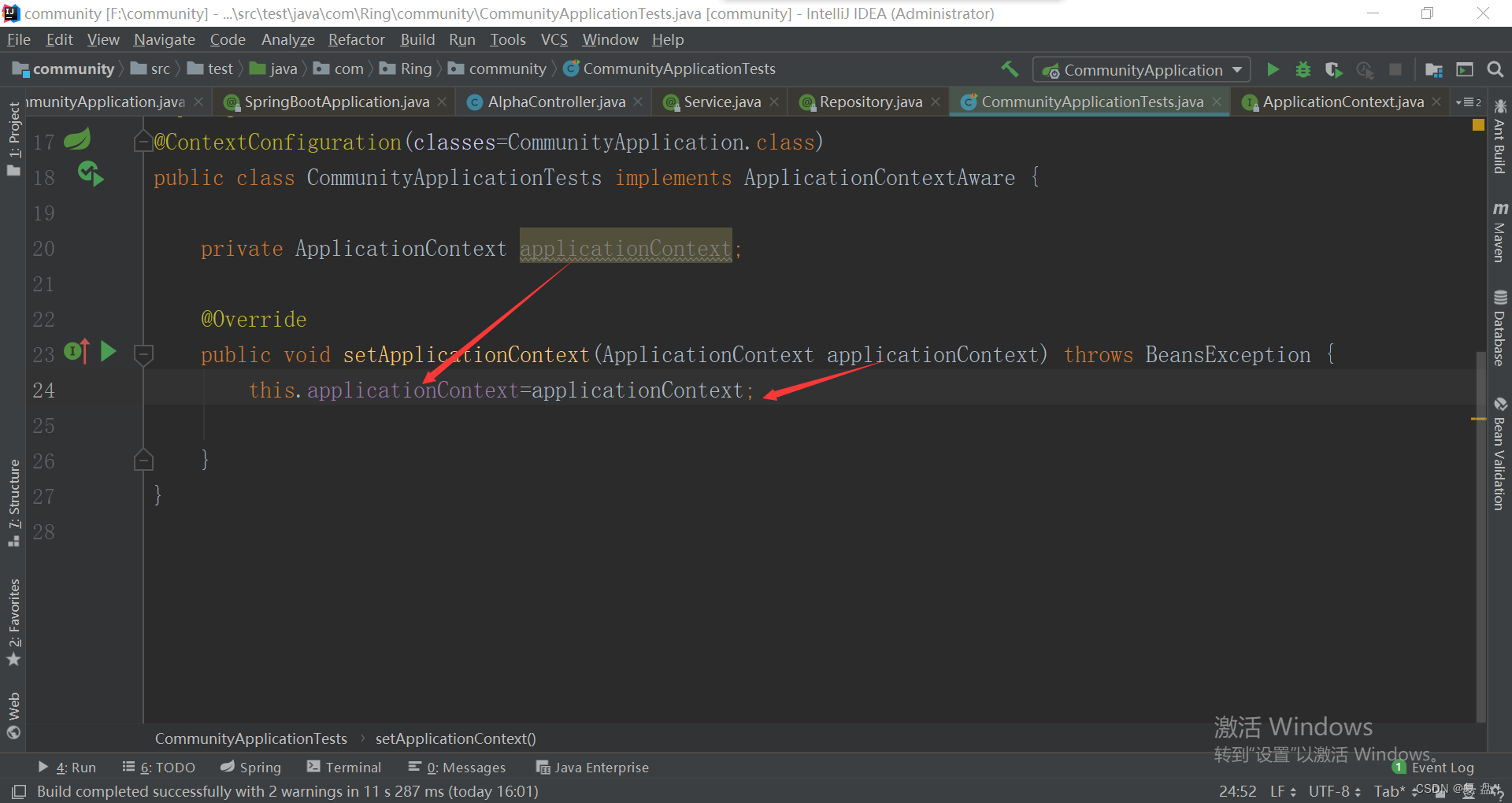Open the VCS menu

(554, 39)
